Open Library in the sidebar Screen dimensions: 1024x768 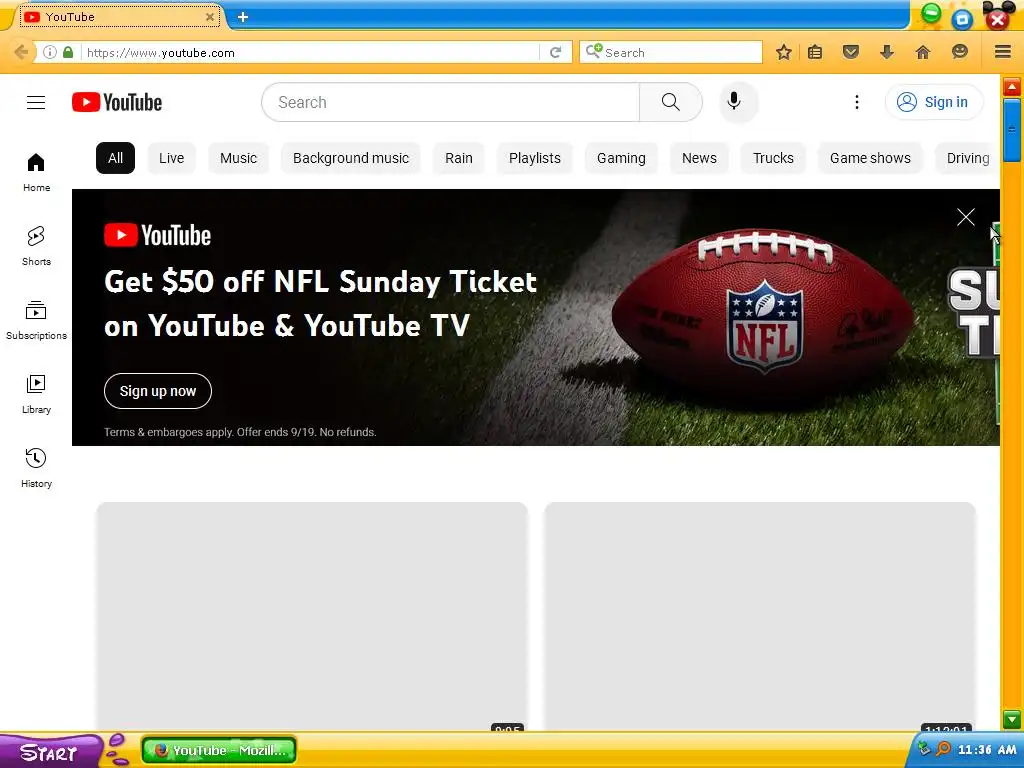tap(36, 394)
